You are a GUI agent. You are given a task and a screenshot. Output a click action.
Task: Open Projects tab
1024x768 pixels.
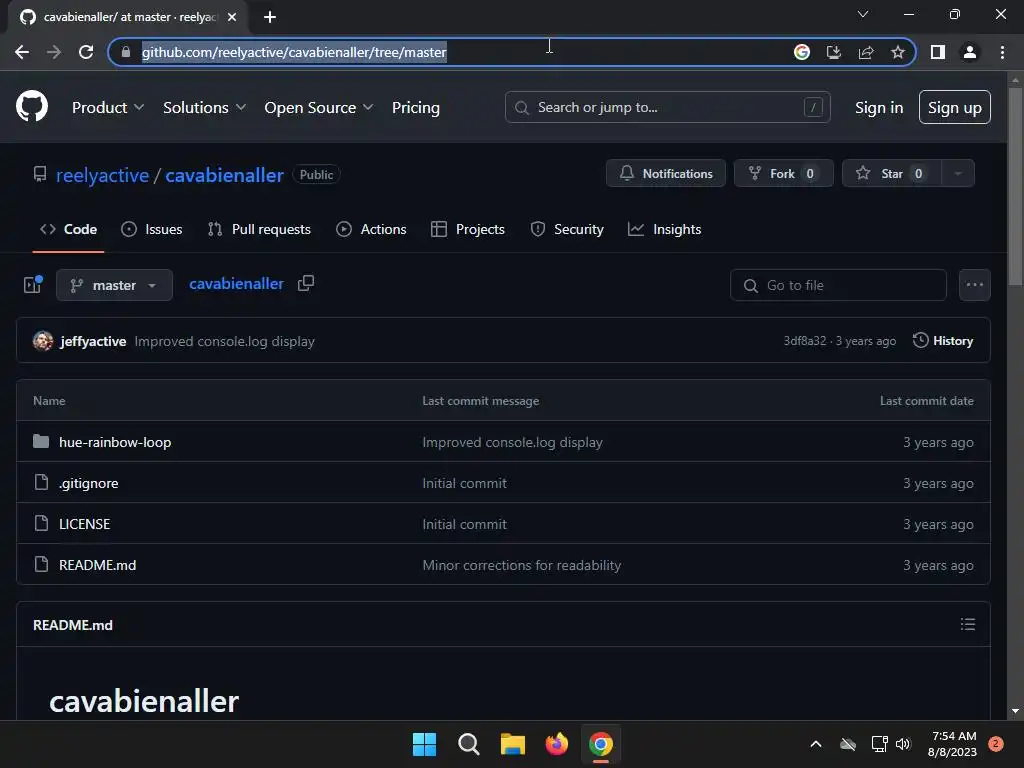[468, 229]
